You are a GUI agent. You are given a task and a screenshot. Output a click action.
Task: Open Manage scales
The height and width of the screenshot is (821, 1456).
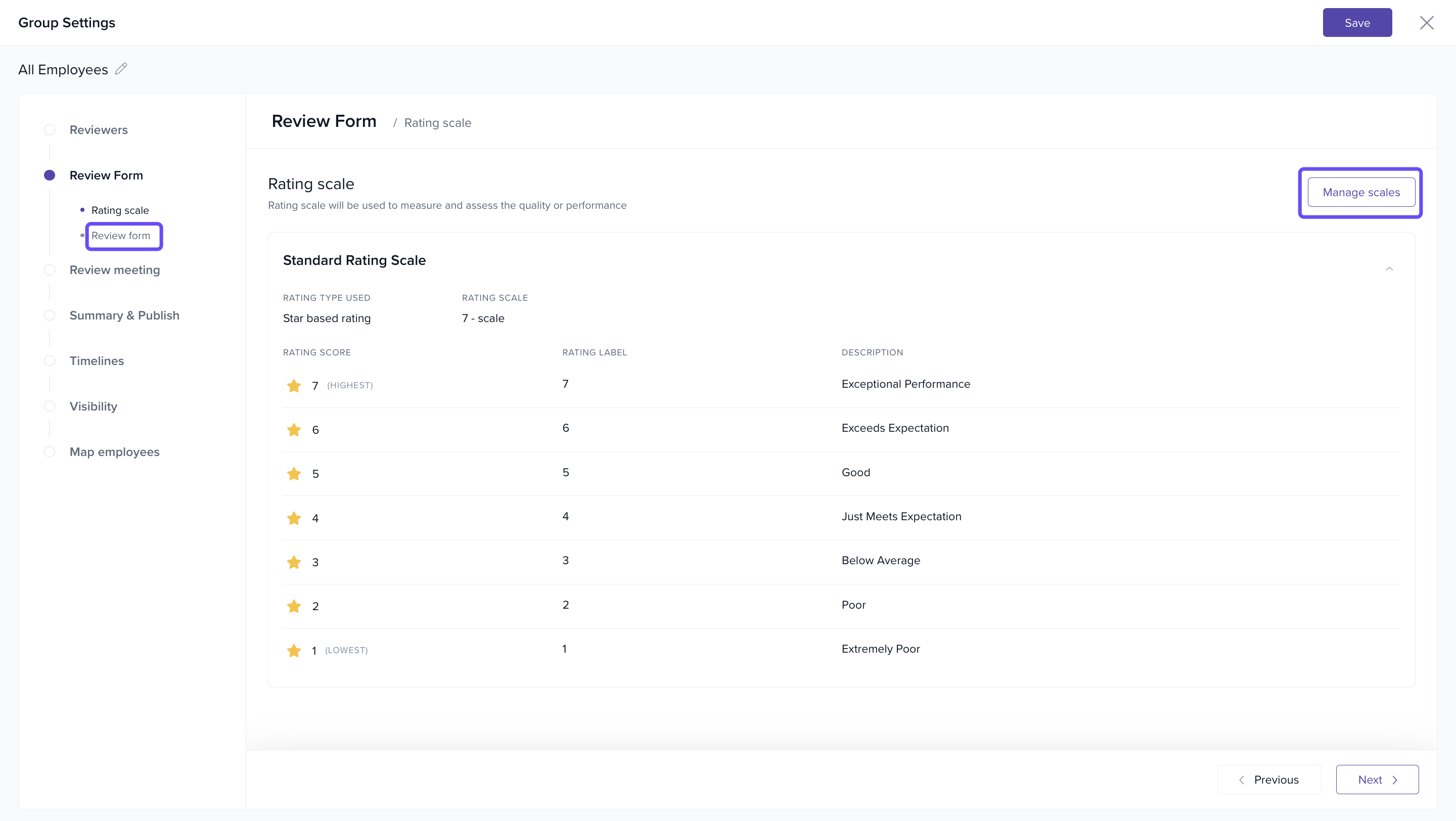[x=1361, y=192]
